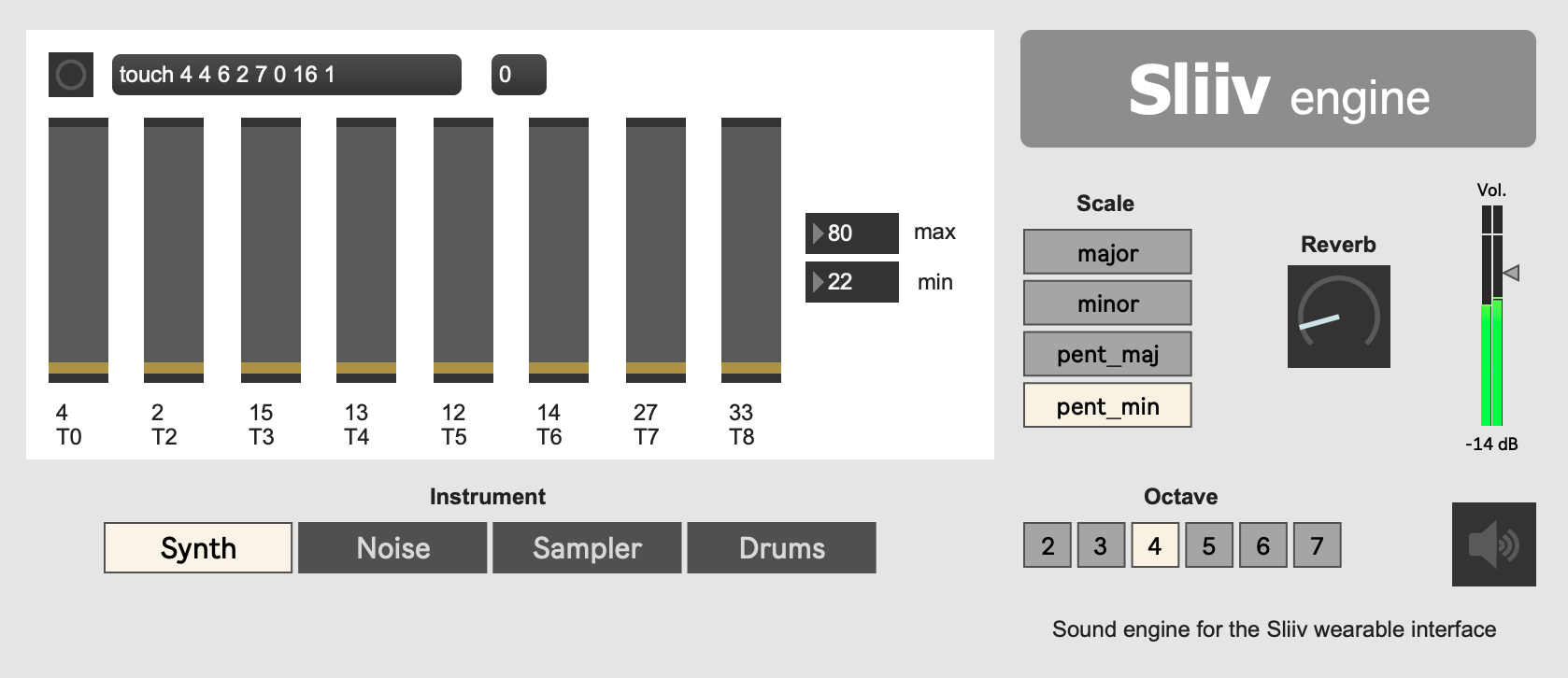Screen dimensions: 1568x678
Task: Click the T8 sensor value 33
Action: [x=741, y=413]
